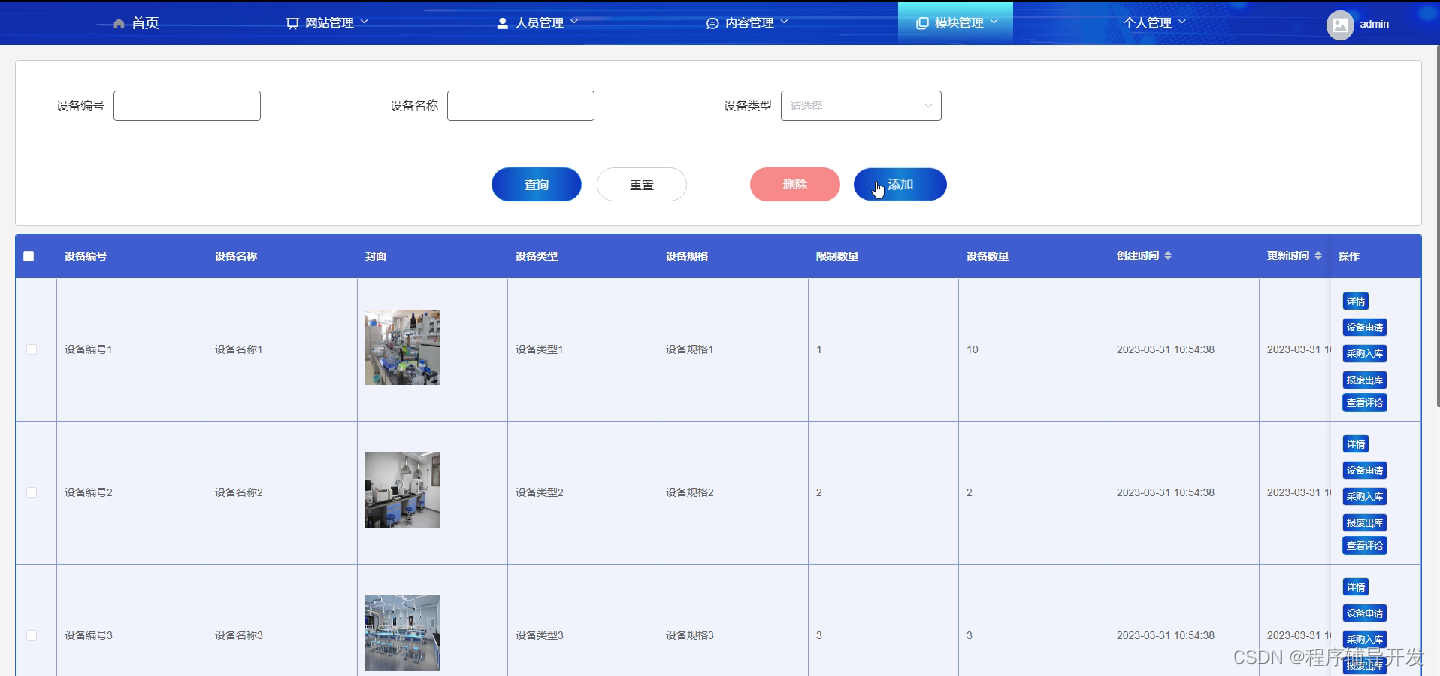Click 详情 for the 设备编号2 row
Viewport: 1440px width, 676px height.
click(1356, 445)
